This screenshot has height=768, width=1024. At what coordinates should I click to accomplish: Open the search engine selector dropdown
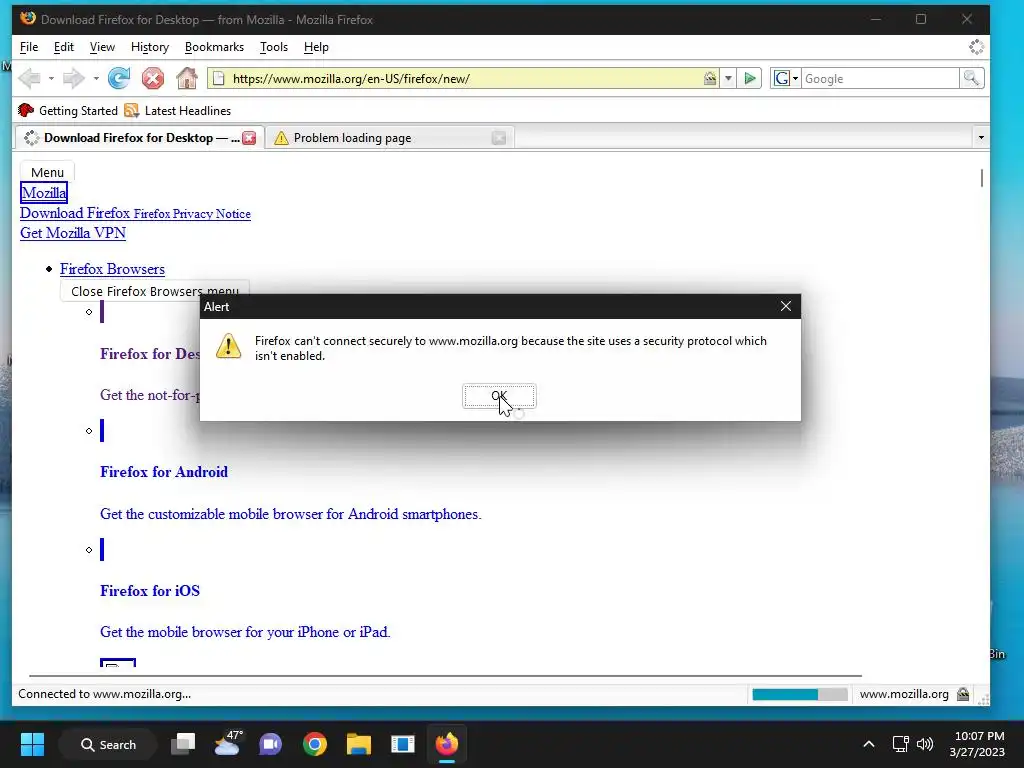tap(786, 78)
